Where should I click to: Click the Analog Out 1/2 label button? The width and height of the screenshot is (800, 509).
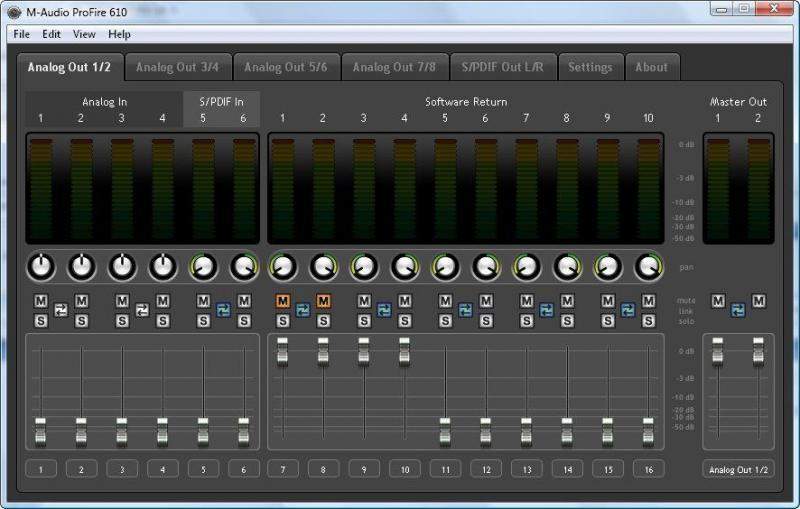tap(738, 469)
